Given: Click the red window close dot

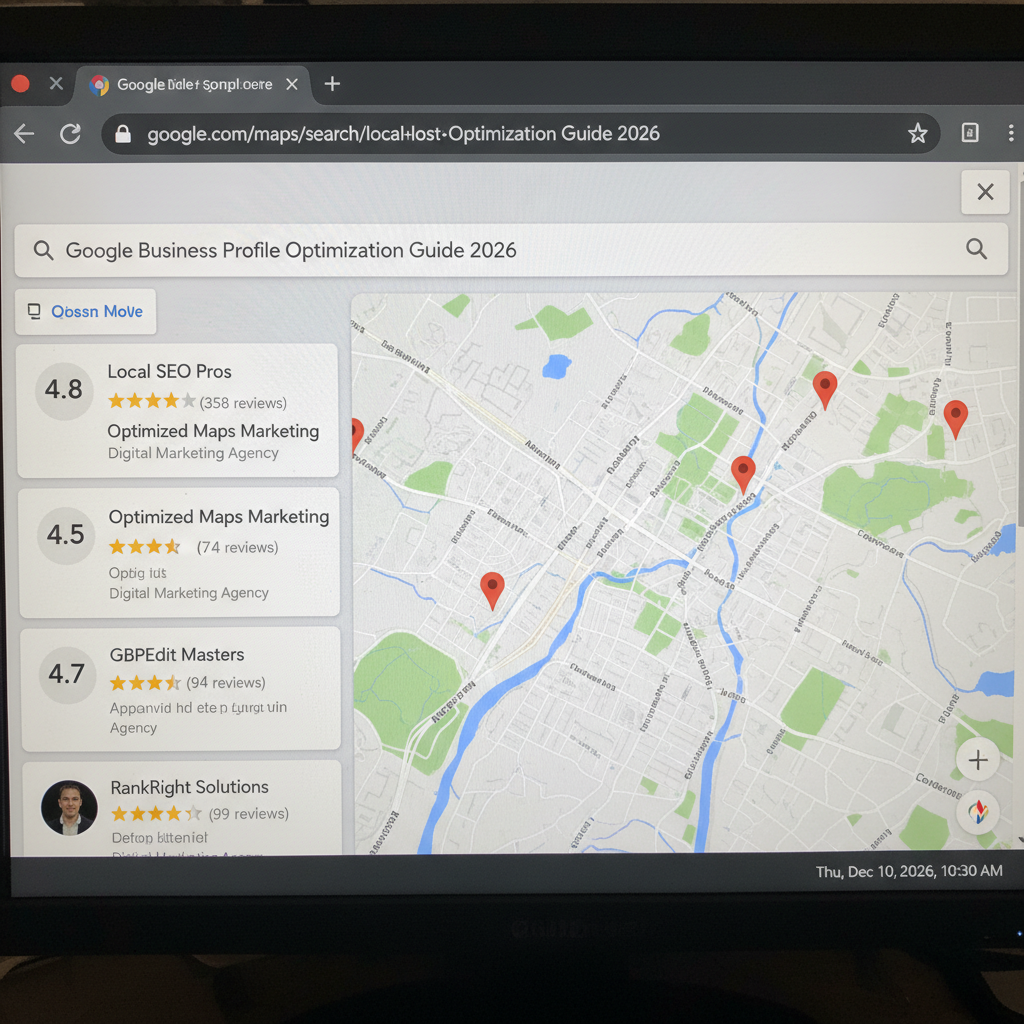Looking at the screenshot, I should click(20, 84).
